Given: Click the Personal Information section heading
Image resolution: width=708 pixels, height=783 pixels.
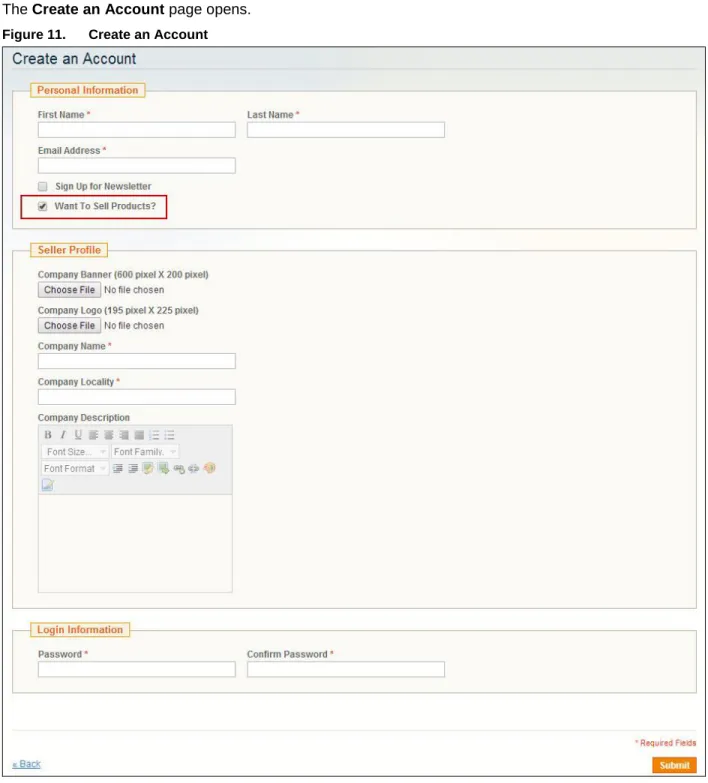Looking at the screenshot, I should coord(87,90).
